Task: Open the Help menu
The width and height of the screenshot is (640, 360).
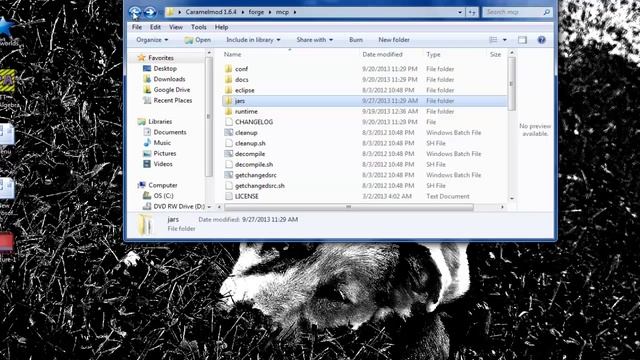Action: pyautogui.click(x=221, y=27)
